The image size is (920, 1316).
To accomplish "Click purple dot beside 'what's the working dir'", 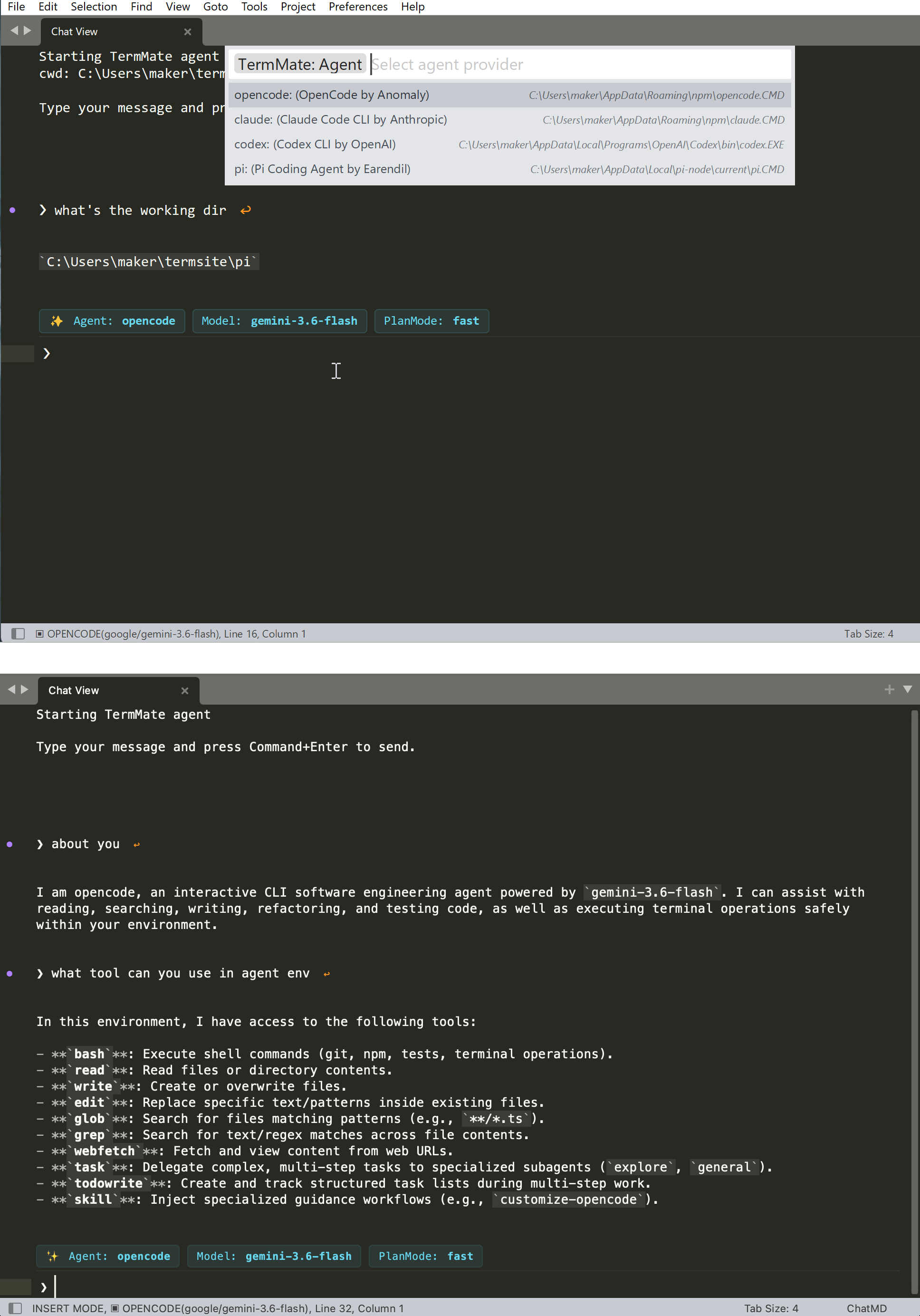I will [13, 210].
